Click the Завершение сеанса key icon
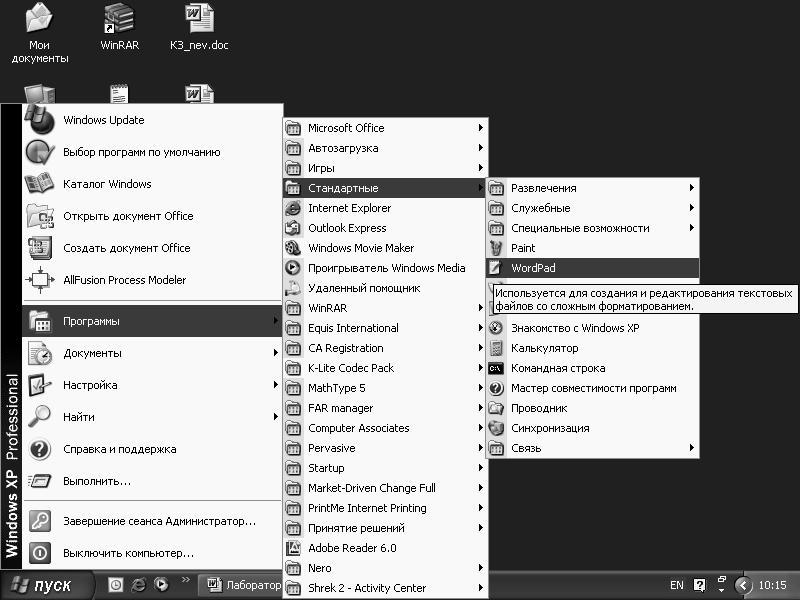800x600 pixels. click(x=40, y=521)
